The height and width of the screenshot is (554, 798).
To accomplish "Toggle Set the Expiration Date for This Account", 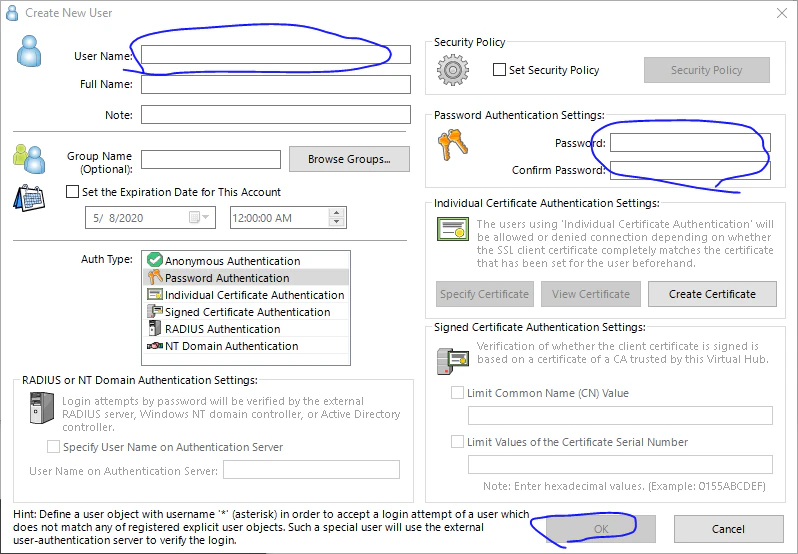I will coord(73,192).
